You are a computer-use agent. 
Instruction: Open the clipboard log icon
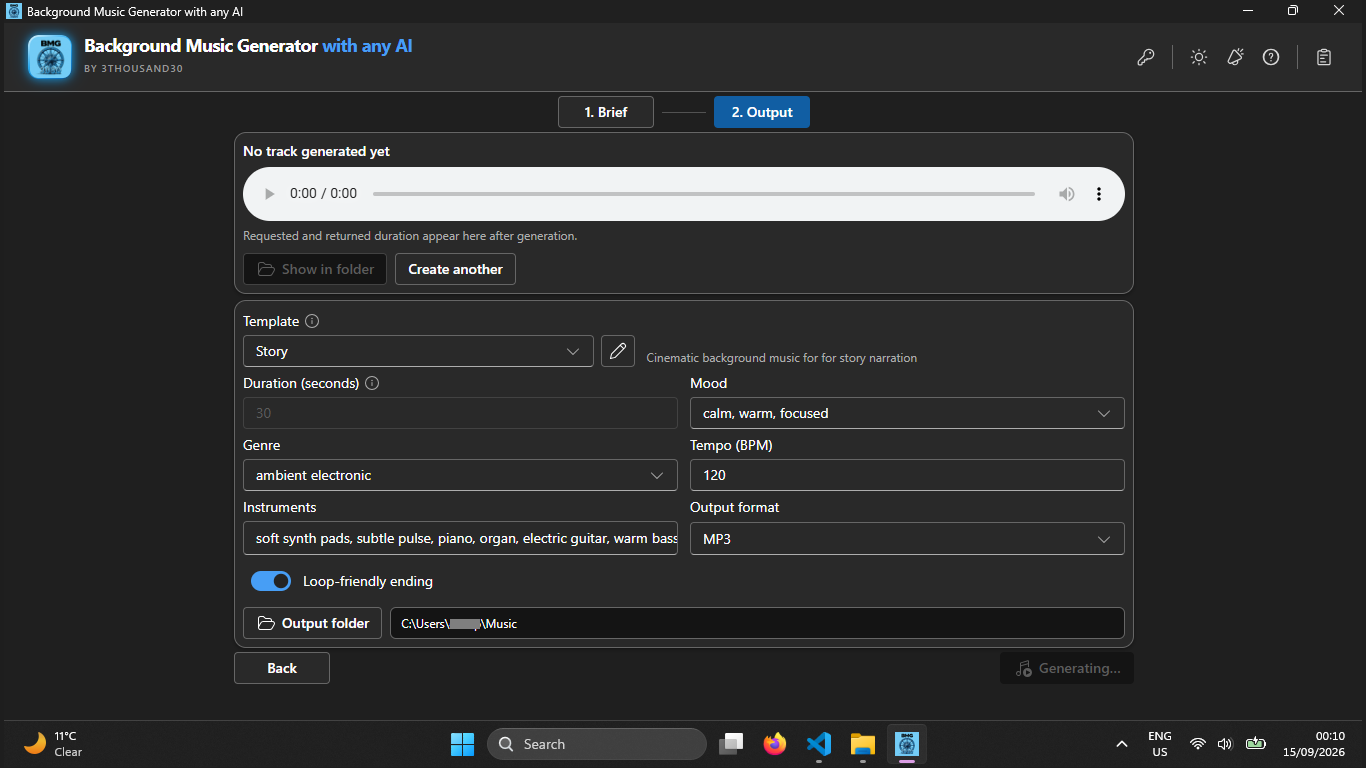pyautogui.click(x=1324, y=57)
